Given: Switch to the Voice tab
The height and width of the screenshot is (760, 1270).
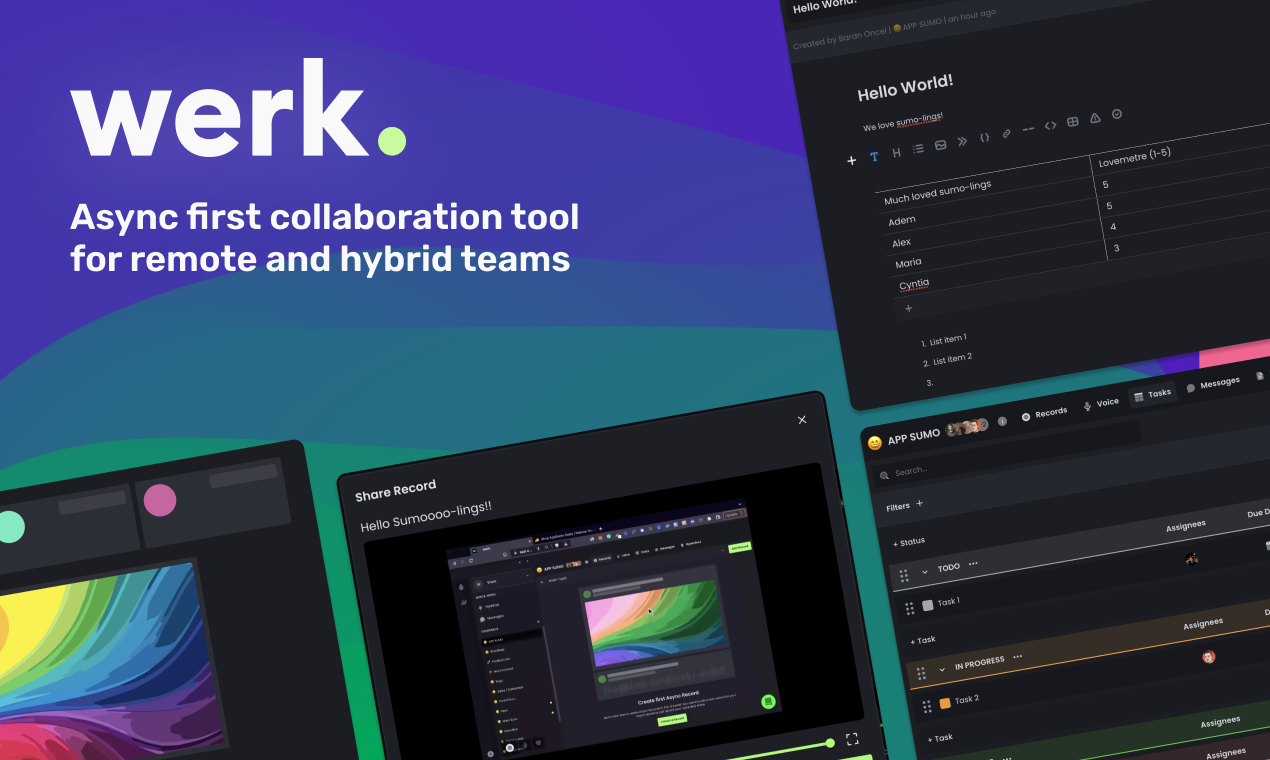Looking at the screenshot, I should point(1101,404).
